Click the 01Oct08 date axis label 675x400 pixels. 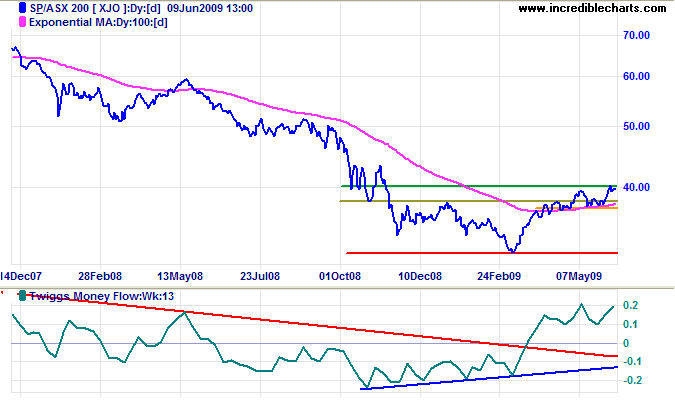tap(340, 276)
